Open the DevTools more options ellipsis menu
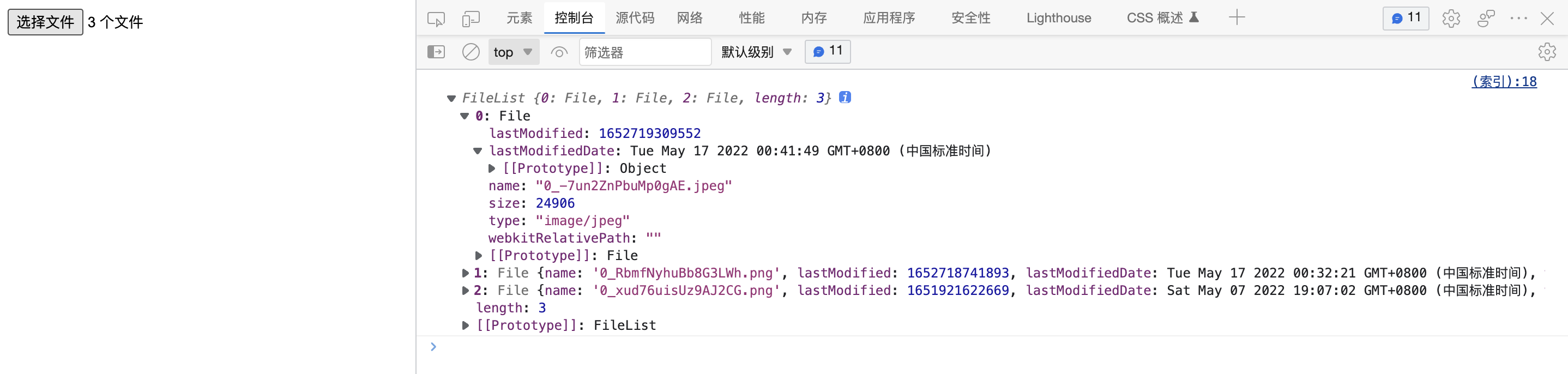The image size is (1568, 374). pos(1519,19)
